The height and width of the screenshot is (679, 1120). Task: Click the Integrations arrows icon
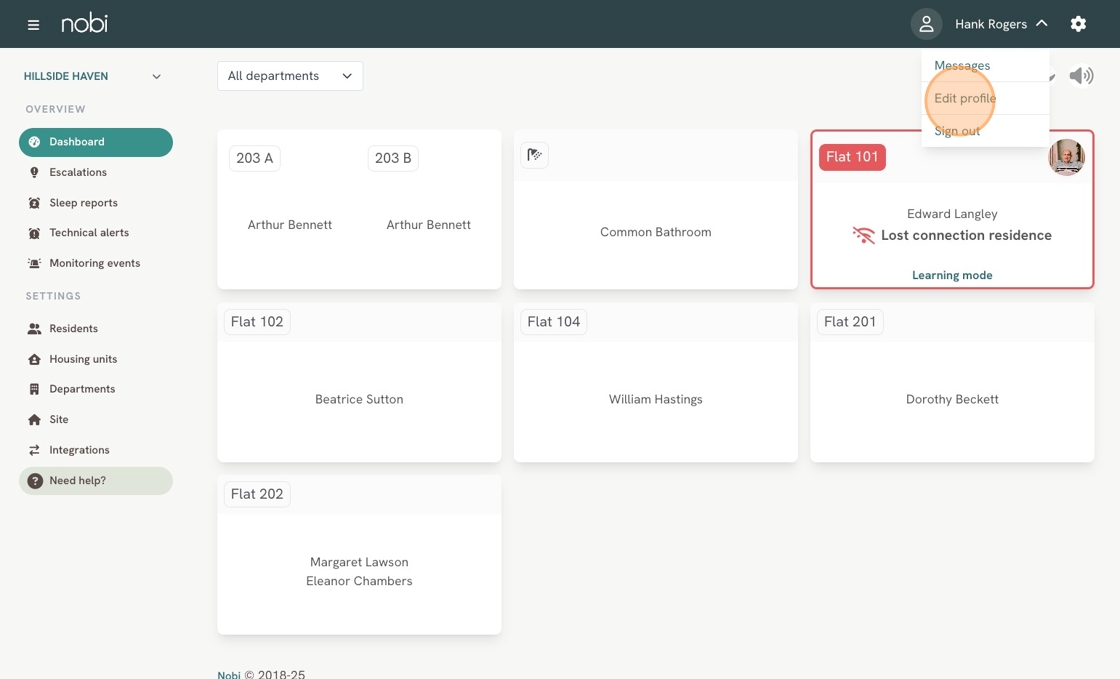(34, 450)
